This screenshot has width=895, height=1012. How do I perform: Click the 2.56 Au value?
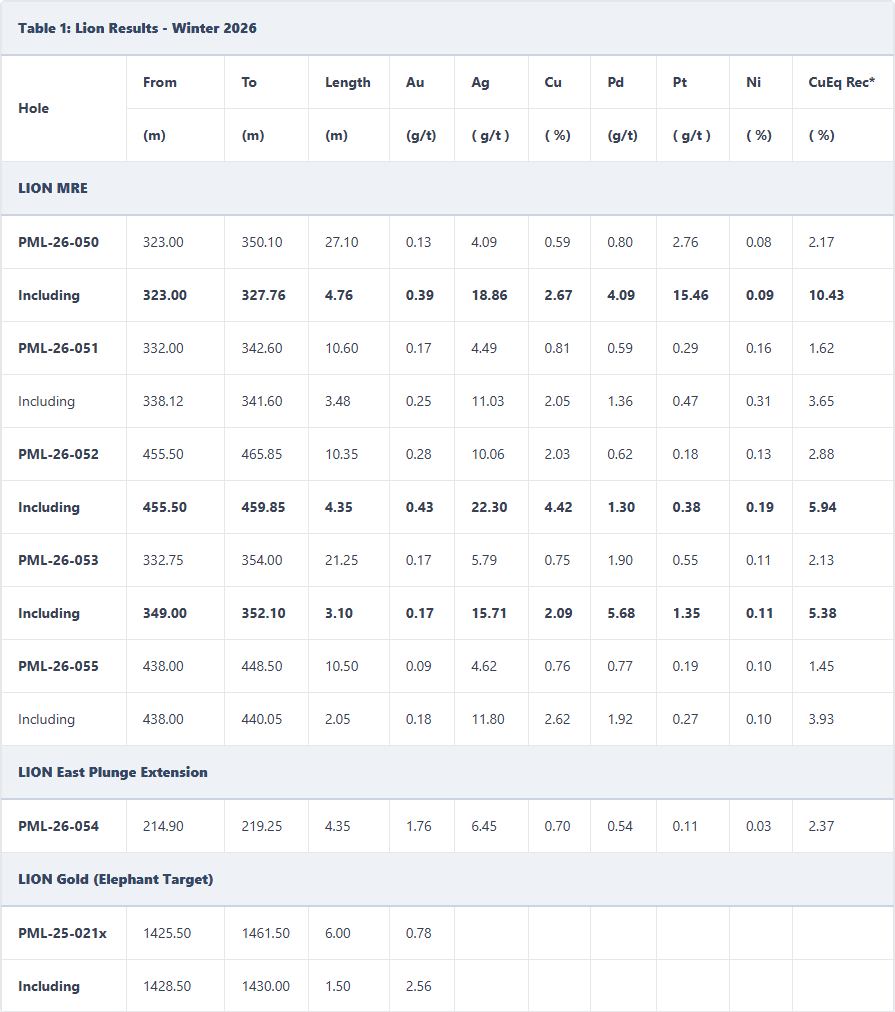click(419, 986)
